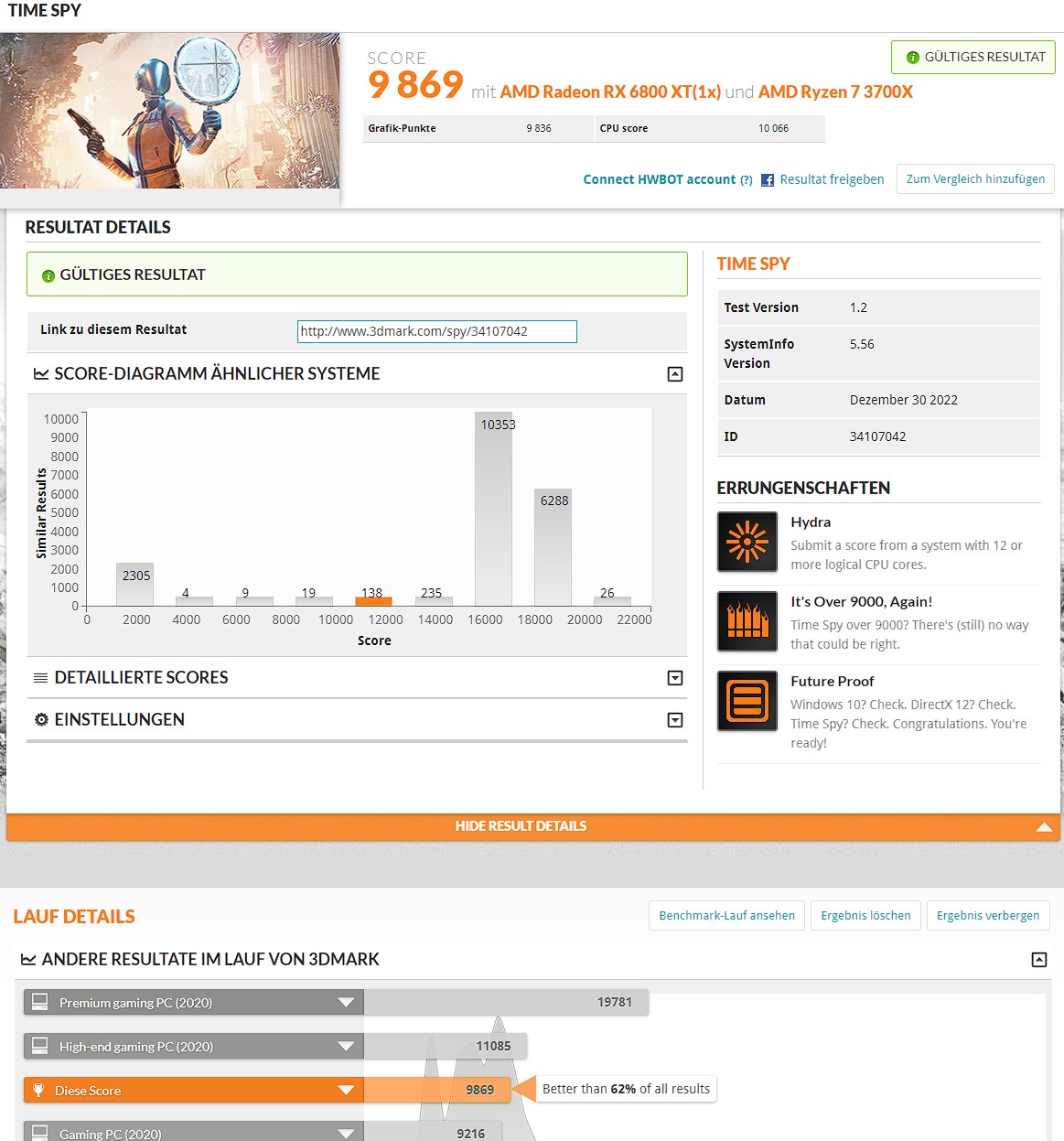Click the chart icon beside Score-Diagramm heading

(x=41, y=373)
